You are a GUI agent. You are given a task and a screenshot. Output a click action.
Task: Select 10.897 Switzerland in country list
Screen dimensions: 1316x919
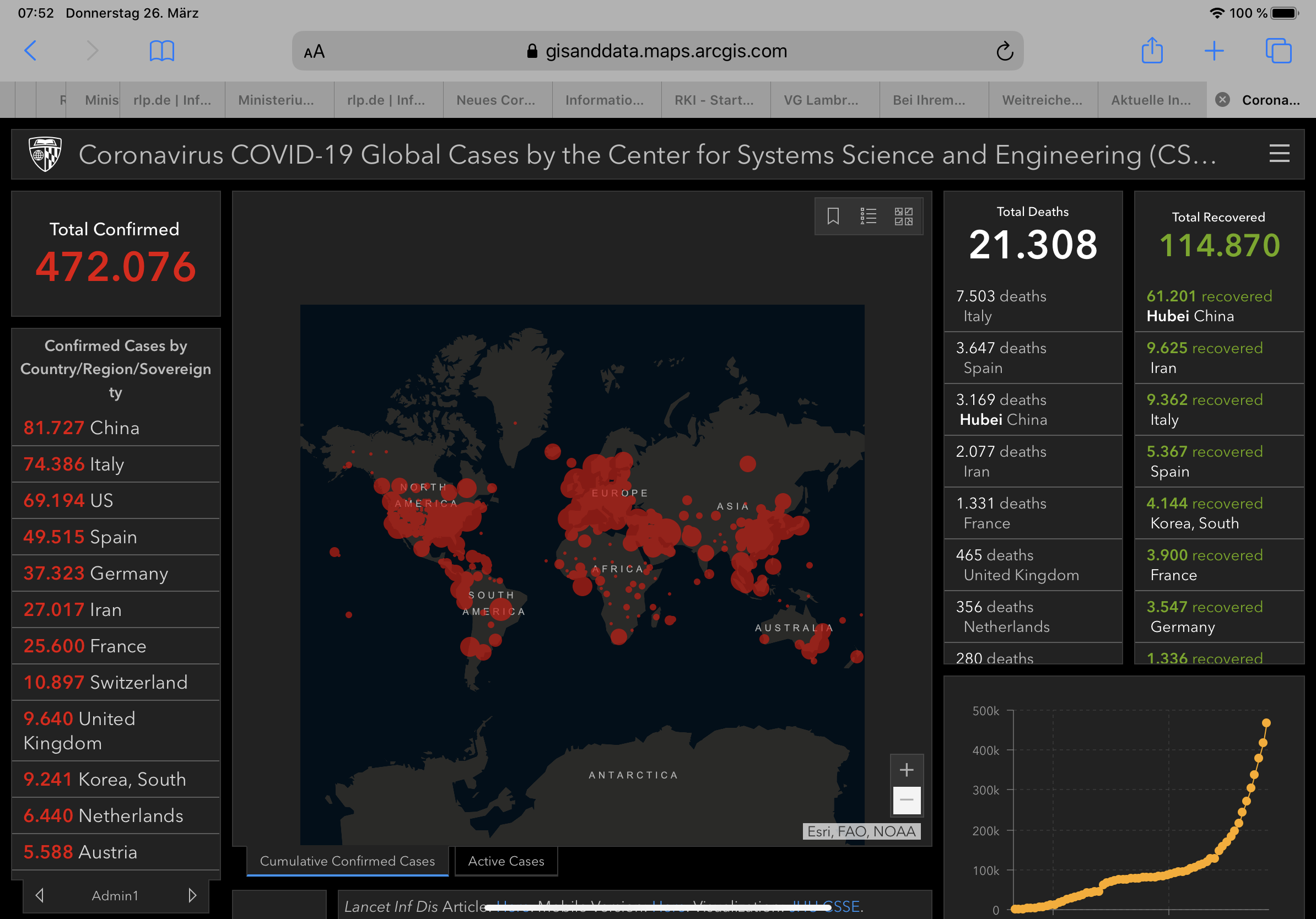click(x=116, y=682)
